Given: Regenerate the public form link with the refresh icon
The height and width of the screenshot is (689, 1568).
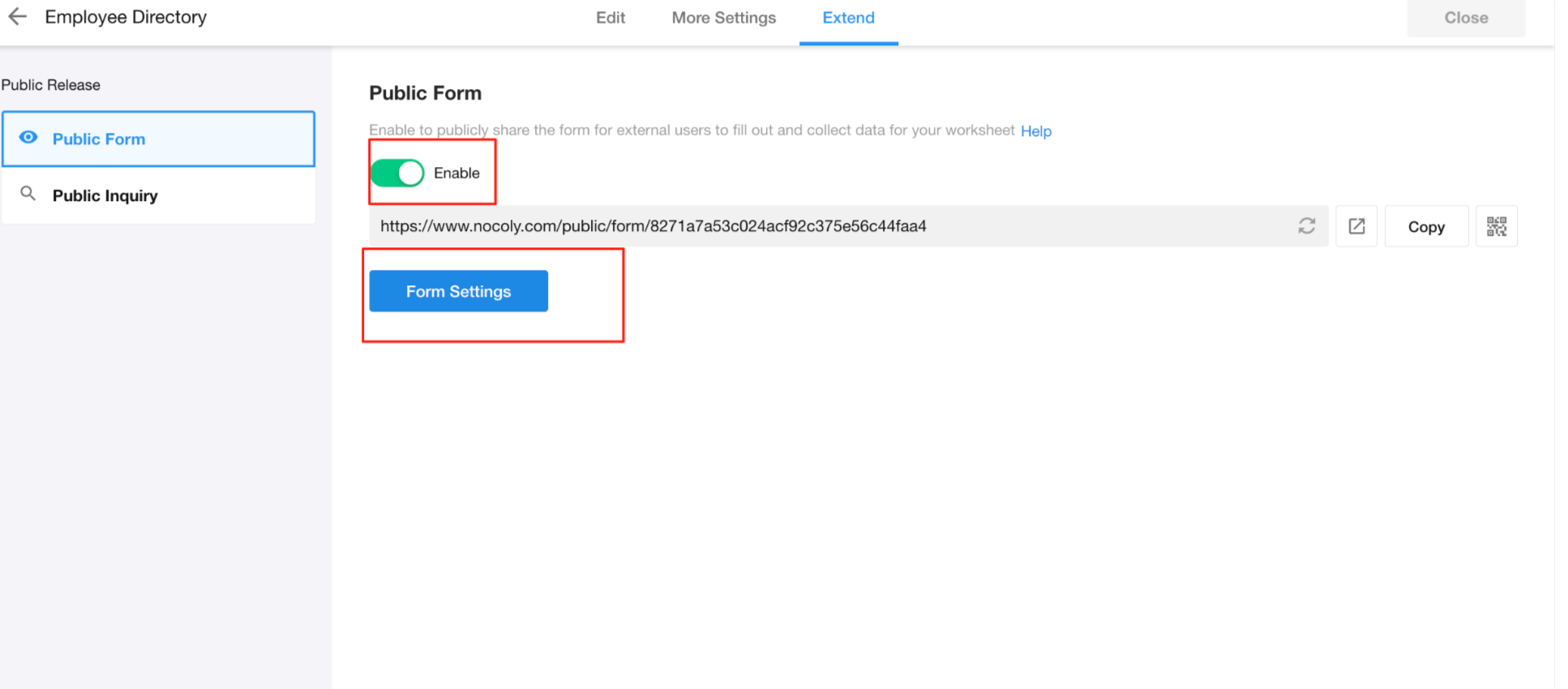Looking at the screenshot, I should click(1306, 226).
